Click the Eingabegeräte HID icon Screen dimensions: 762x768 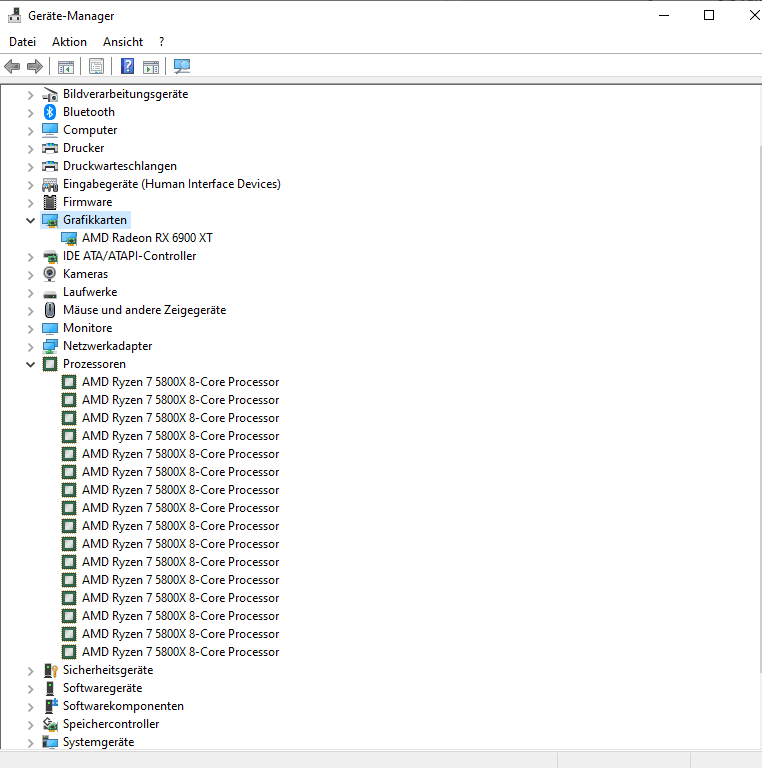[49, 184]
